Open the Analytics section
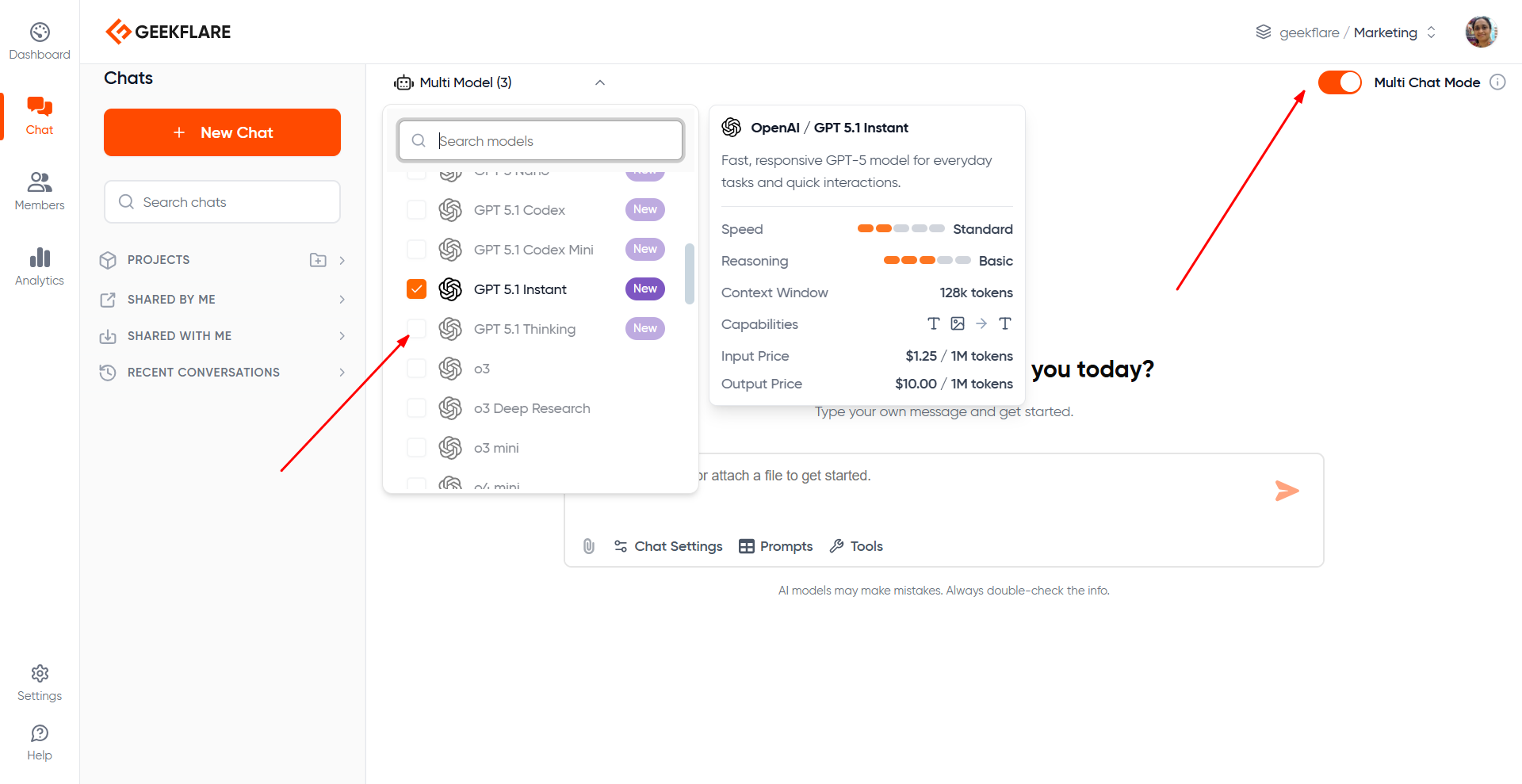The width and height of the screenshot is (1522, 784). pyautogui.click(x=40, y=266)
